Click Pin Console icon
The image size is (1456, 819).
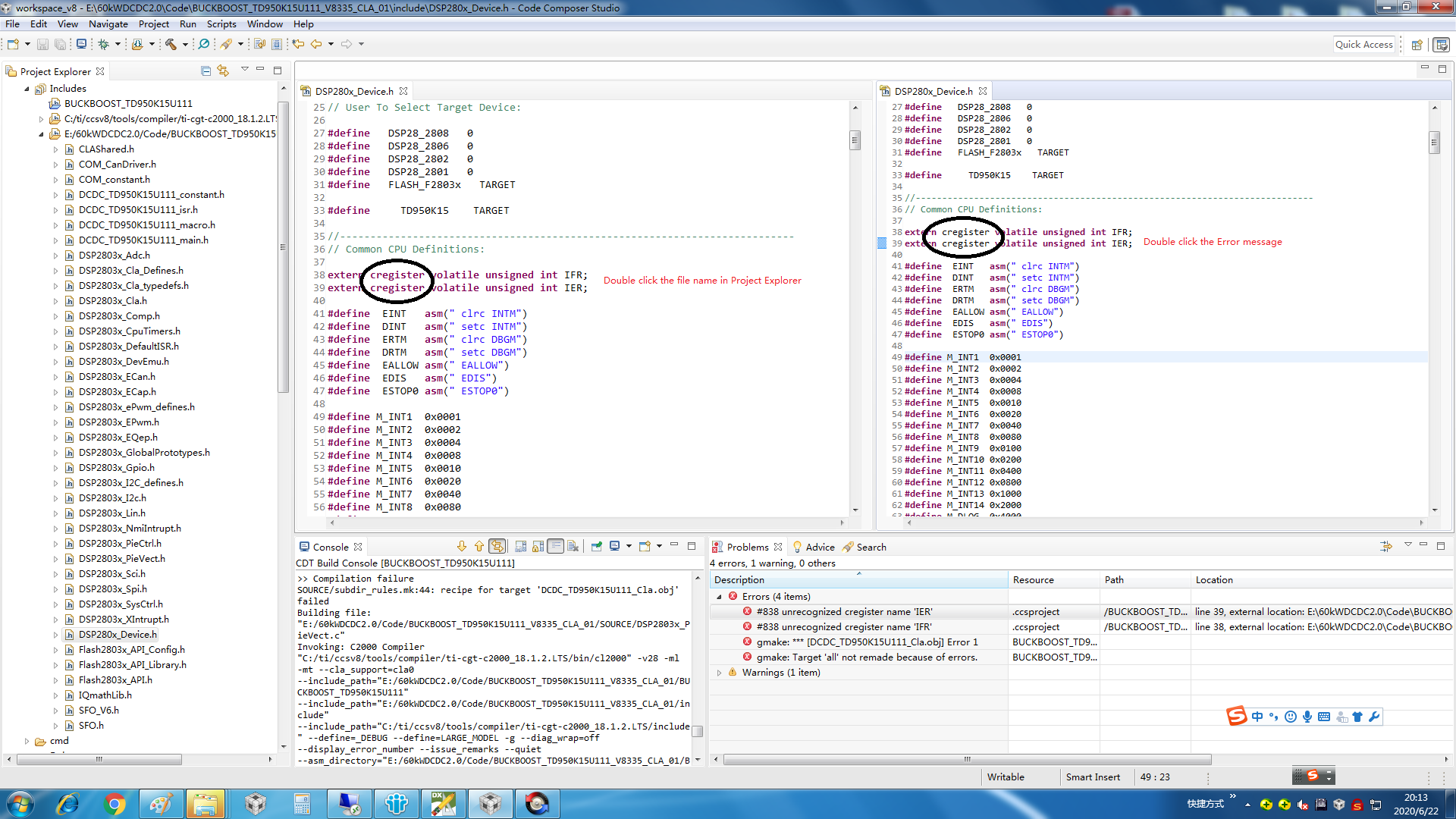[597, 546]
